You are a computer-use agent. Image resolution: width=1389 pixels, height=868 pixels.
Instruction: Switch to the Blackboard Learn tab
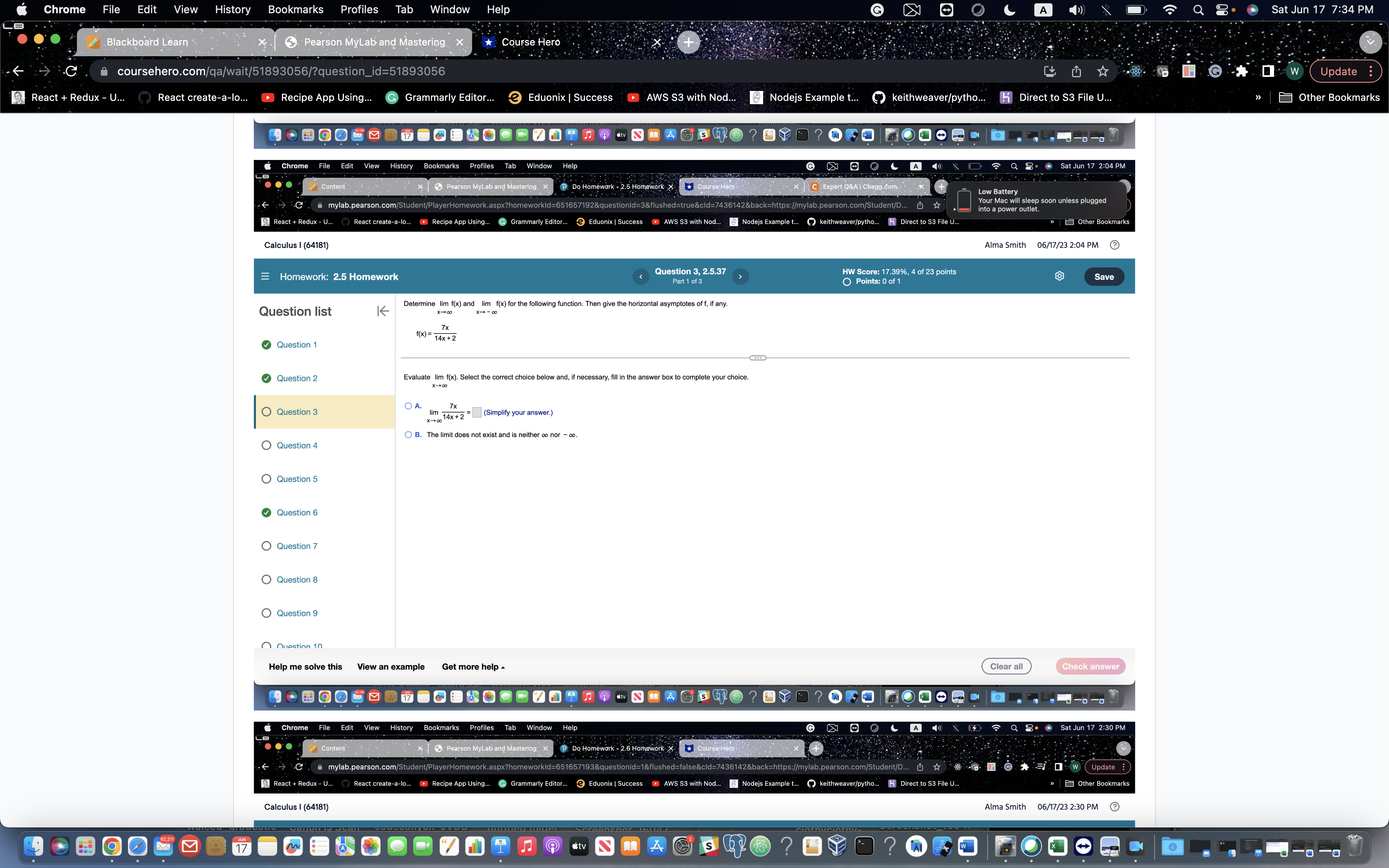pos(147,42)
